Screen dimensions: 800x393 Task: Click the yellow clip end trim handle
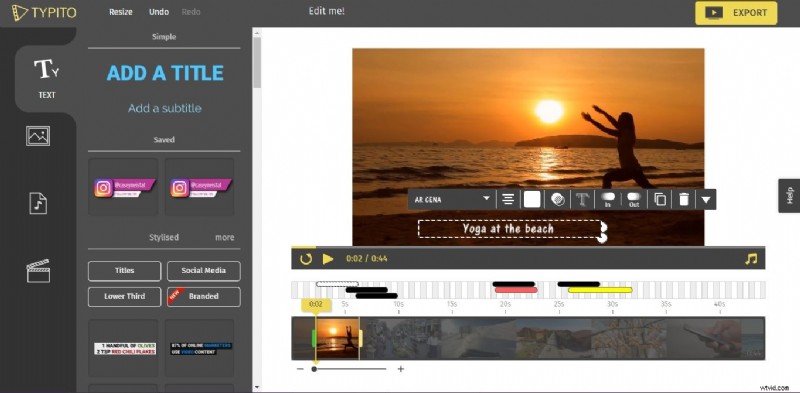pyautogui.click(x=360, y=338)
